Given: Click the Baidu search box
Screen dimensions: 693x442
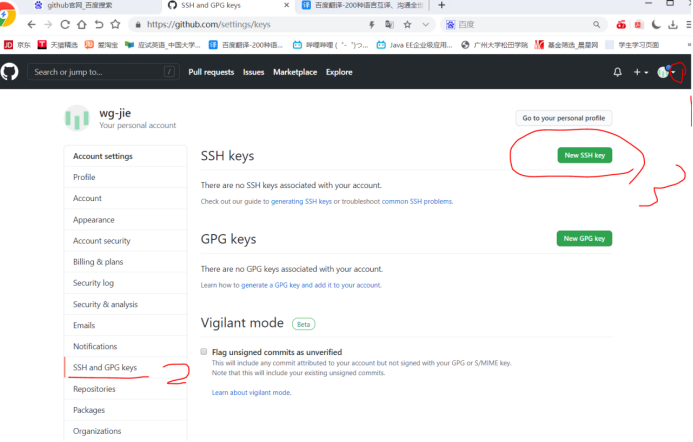Looking at the screenshot, I should (x=524, y=25).
